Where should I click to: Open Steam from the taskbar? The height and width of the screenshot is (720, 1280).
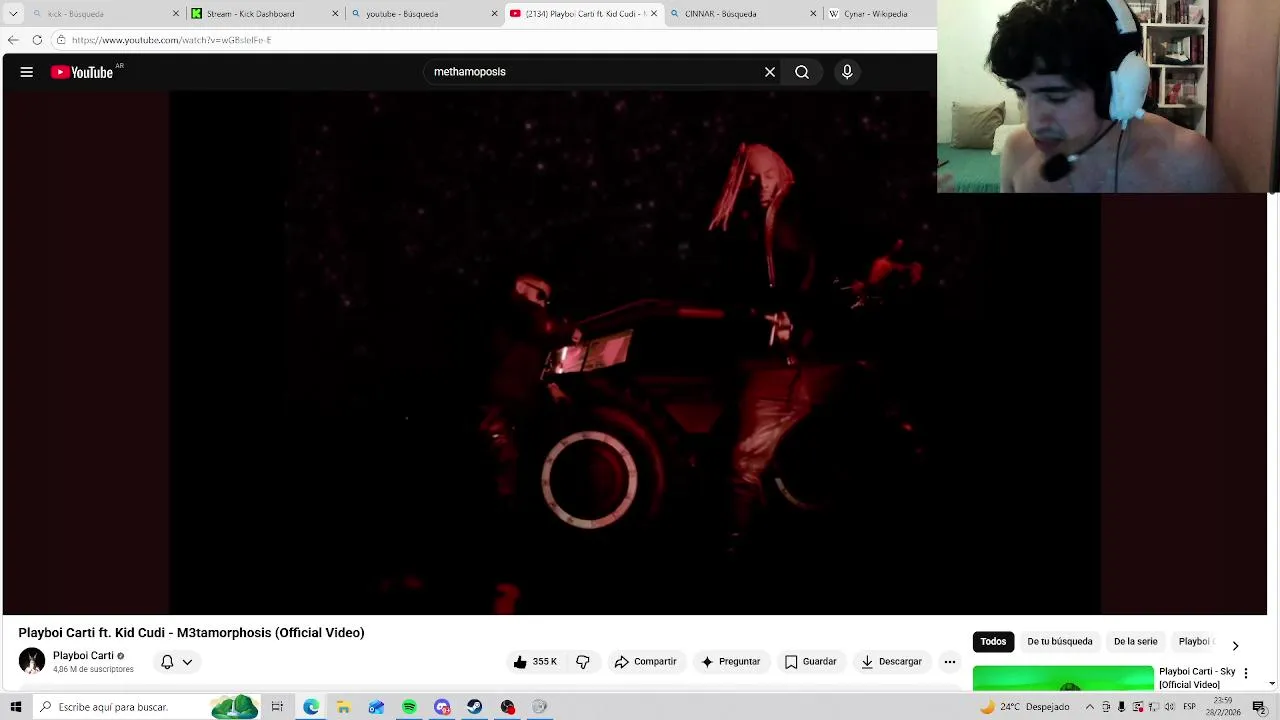[474, 707]
